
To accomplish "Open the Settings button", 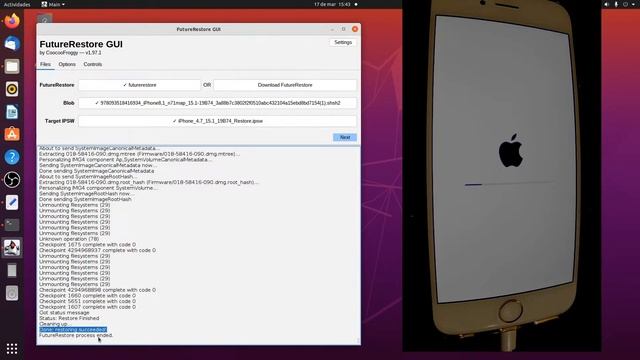I will pyautogui.click(x=343, y=42).
